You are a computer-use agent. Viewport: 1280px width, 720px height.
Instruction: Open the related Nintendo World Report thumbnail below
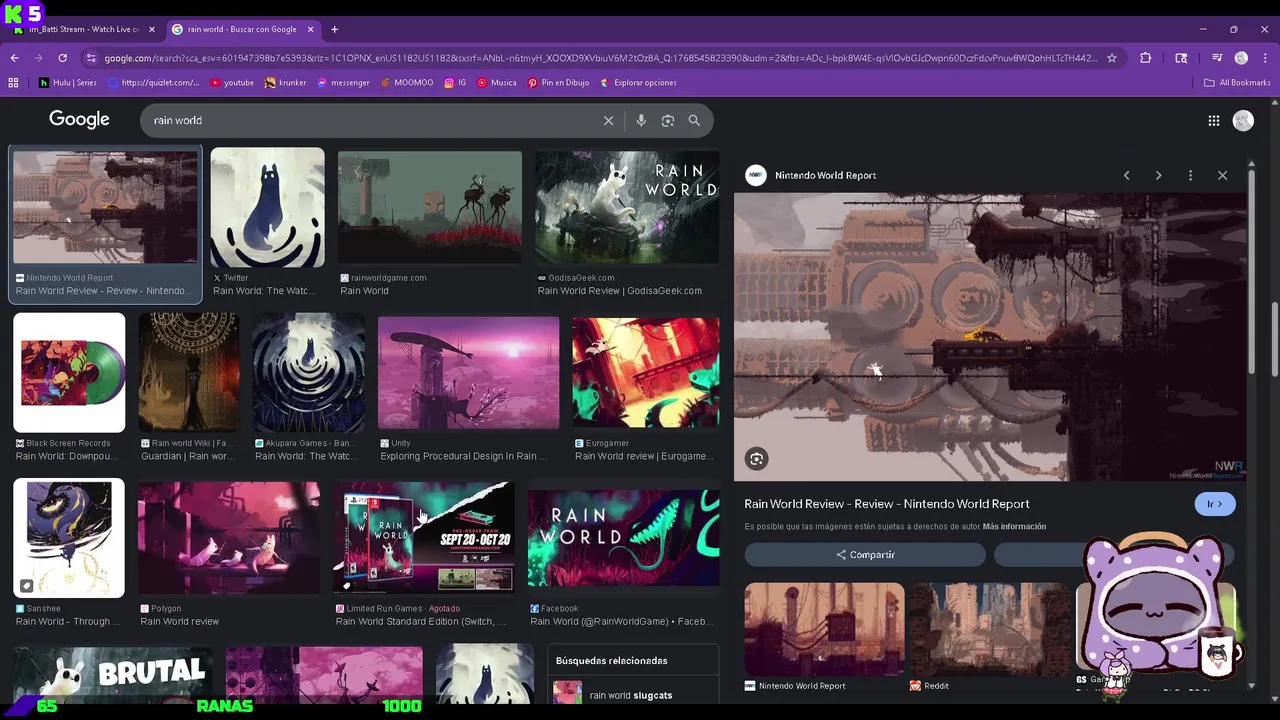coord(824,630)
